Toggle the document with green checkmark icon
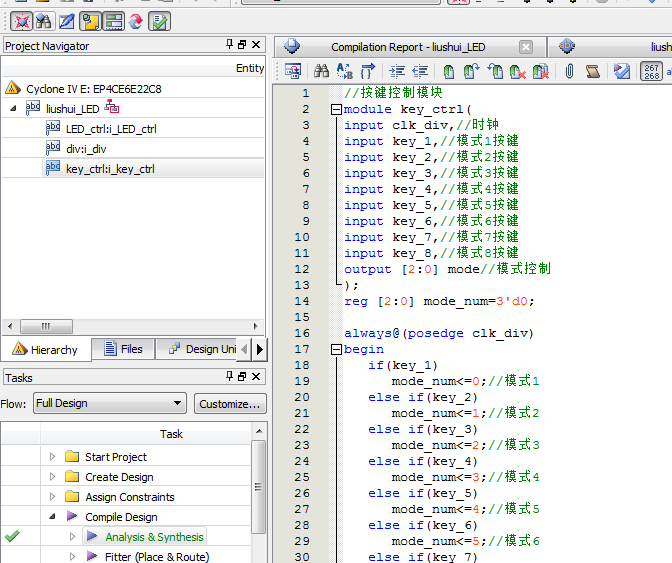 [159, 21]
